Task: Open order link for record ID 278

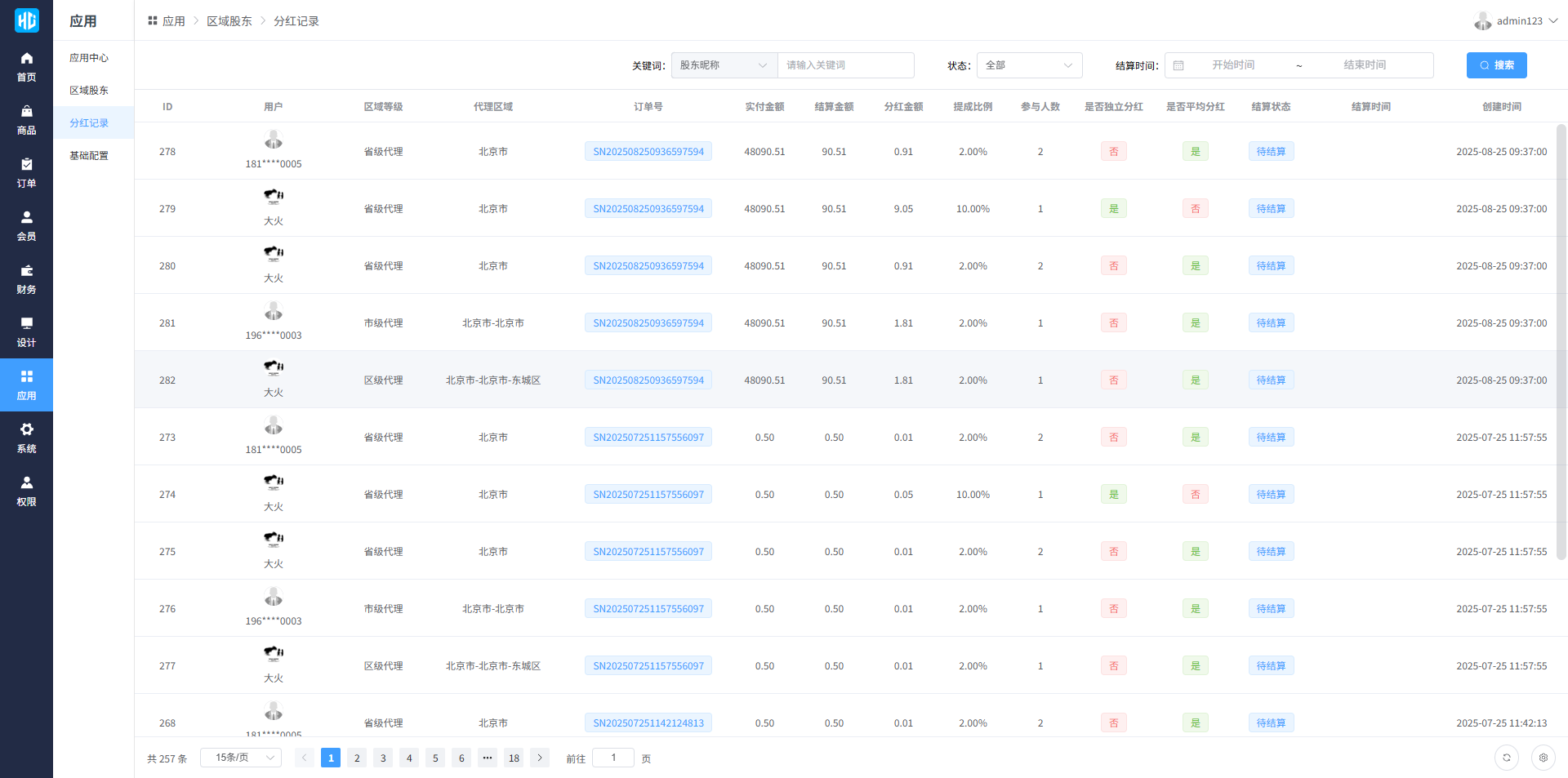Action: pyautogui.click(x=648, y=152)
